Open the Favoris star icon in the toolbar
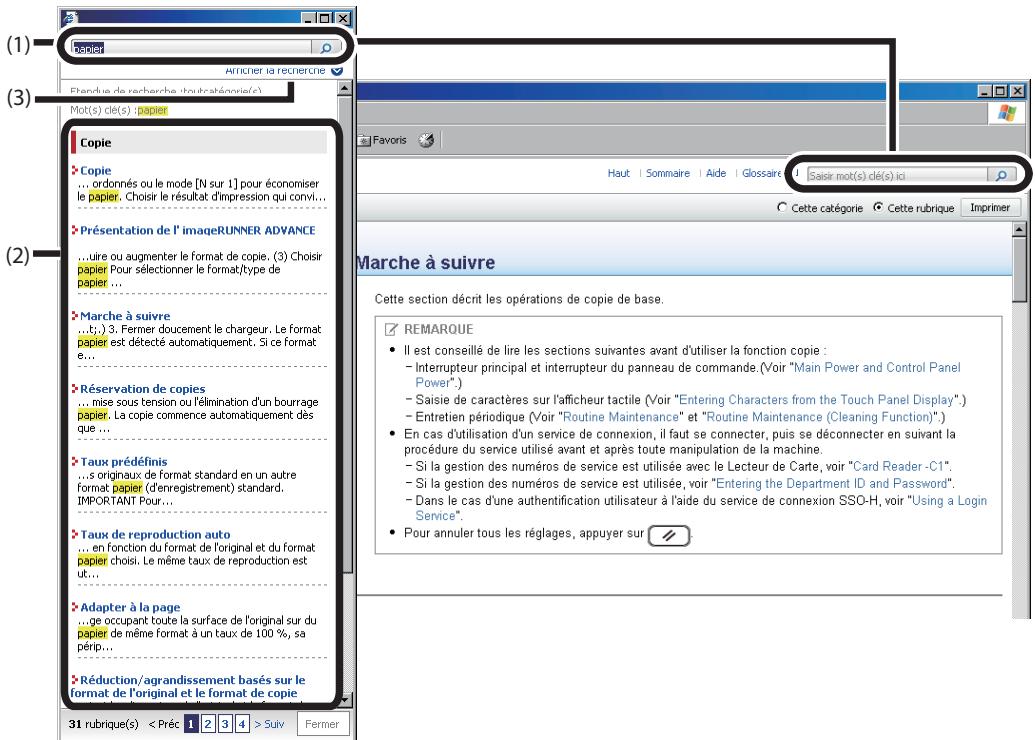Screen dimensions: 1035x740 (x=364, y=140)
